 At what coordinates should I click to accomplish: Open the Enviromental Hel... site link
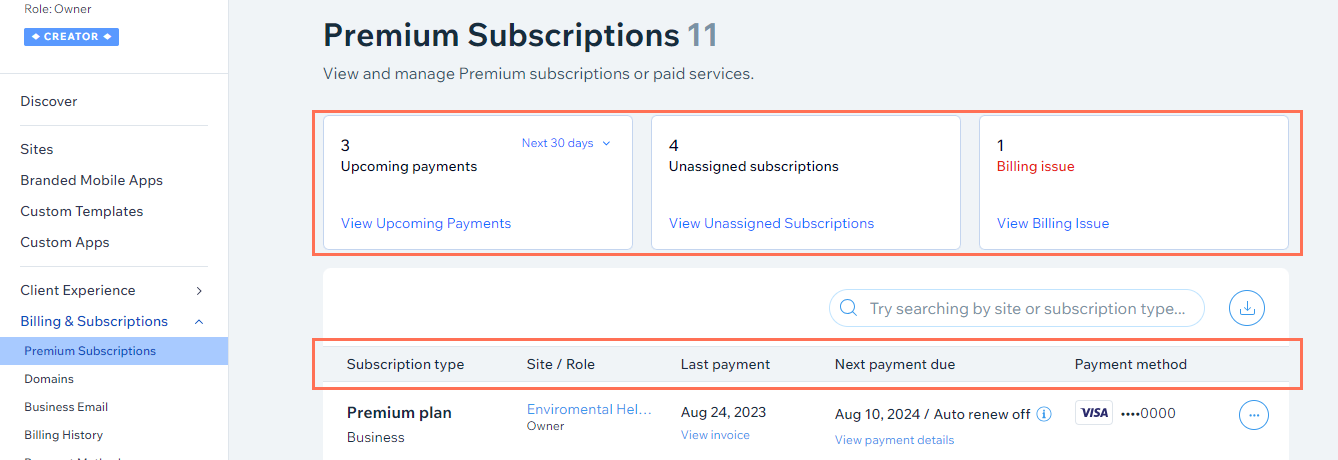(589, 410)
